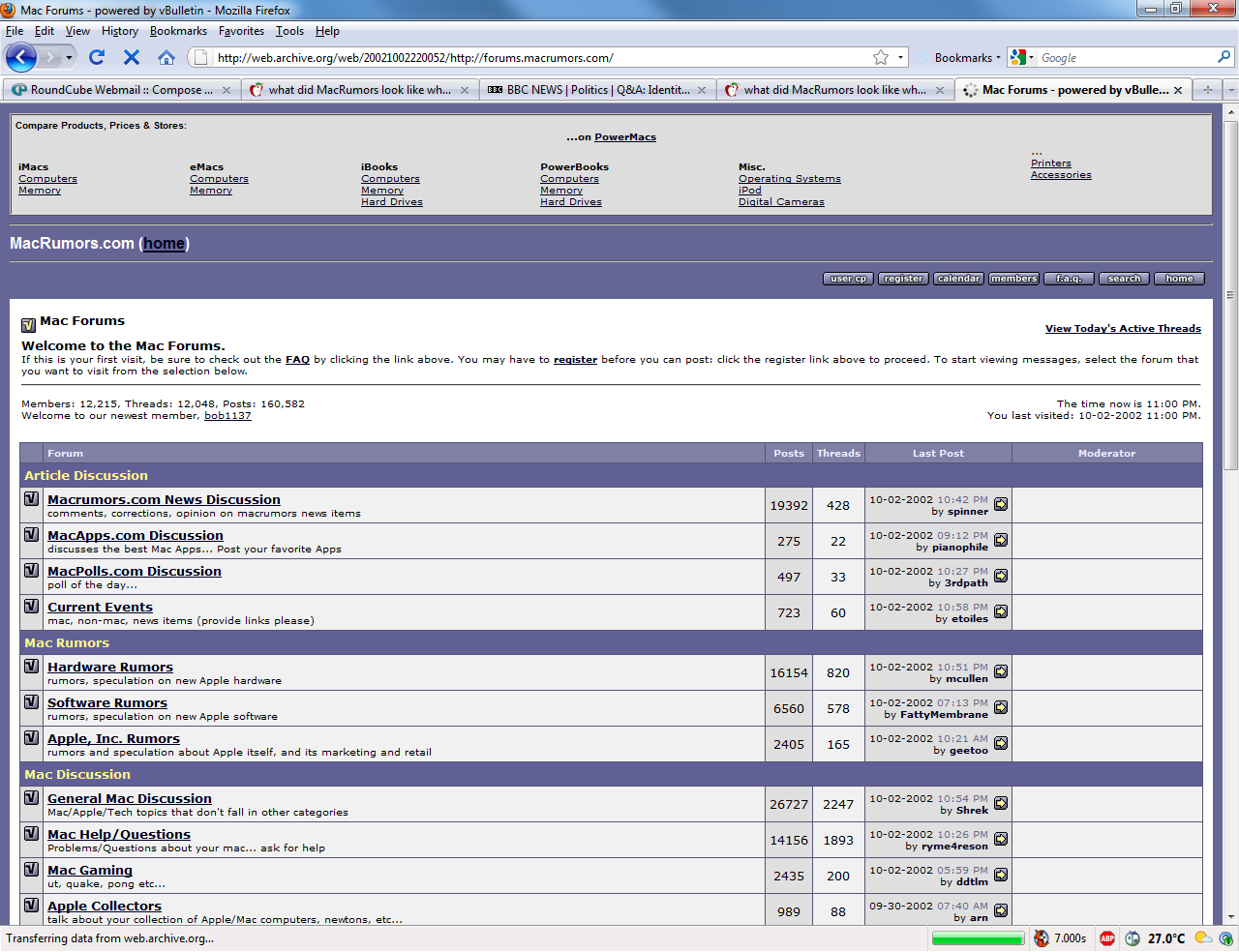Click the vBulletin logo next to Mac Forums heading
The image size is (1239, 952).
click(28, 326)
